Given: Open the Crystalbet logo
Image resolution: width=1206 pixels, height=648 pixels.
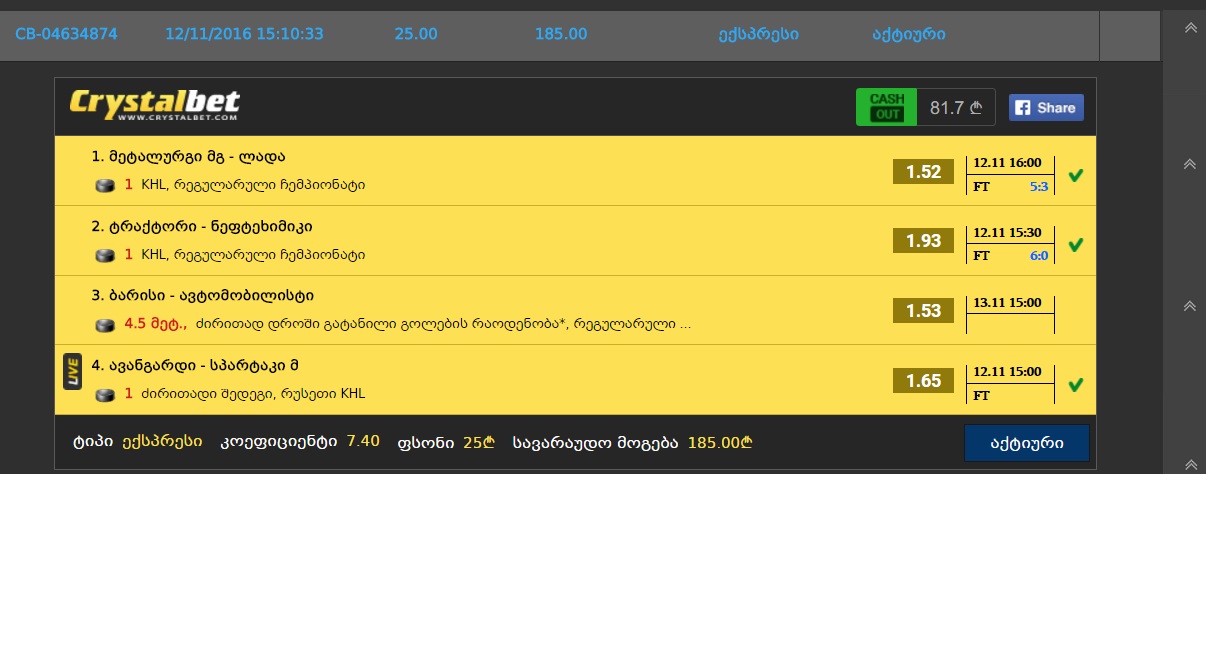Looking at the screenshot, I should click(x=154, y=106).
